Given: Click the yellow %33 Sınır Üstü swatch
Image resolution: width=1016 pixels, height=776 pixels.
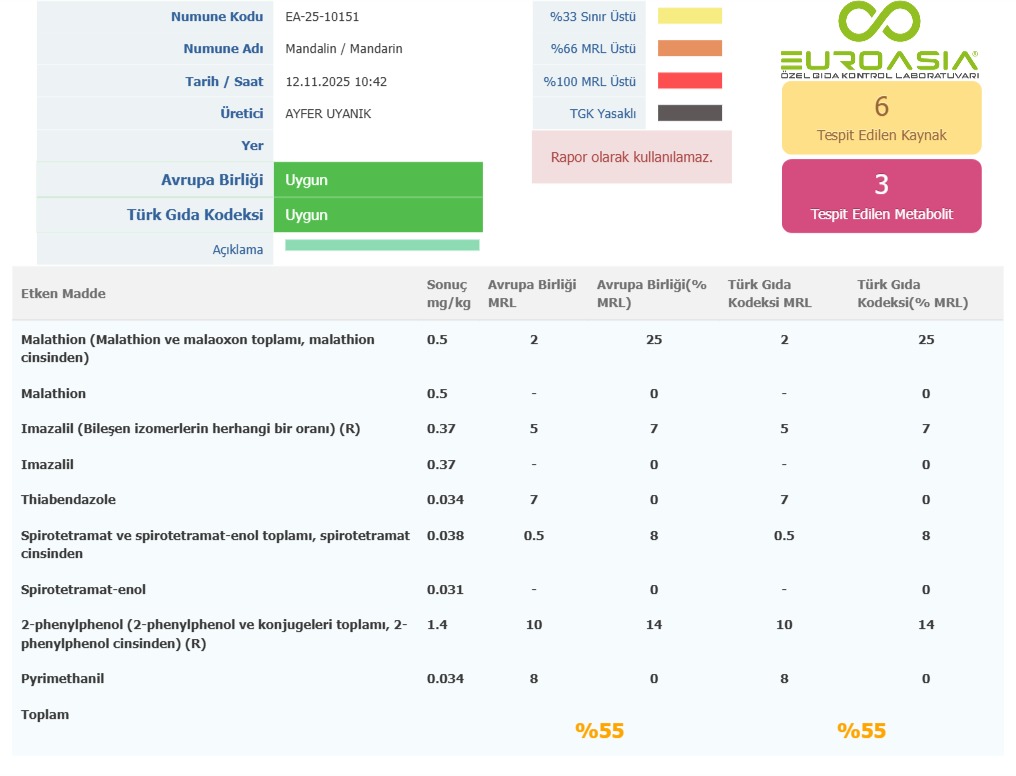Looking at the screenshot, I should tap(689, 16).
